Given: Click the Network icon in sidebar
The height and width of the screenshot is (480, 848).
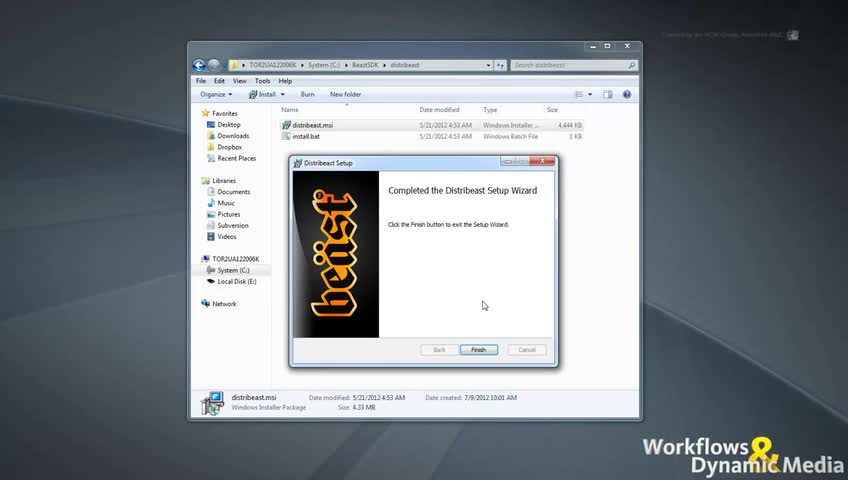Looking at the screenshot, I should pyautogui.click(x=206, y=304).
